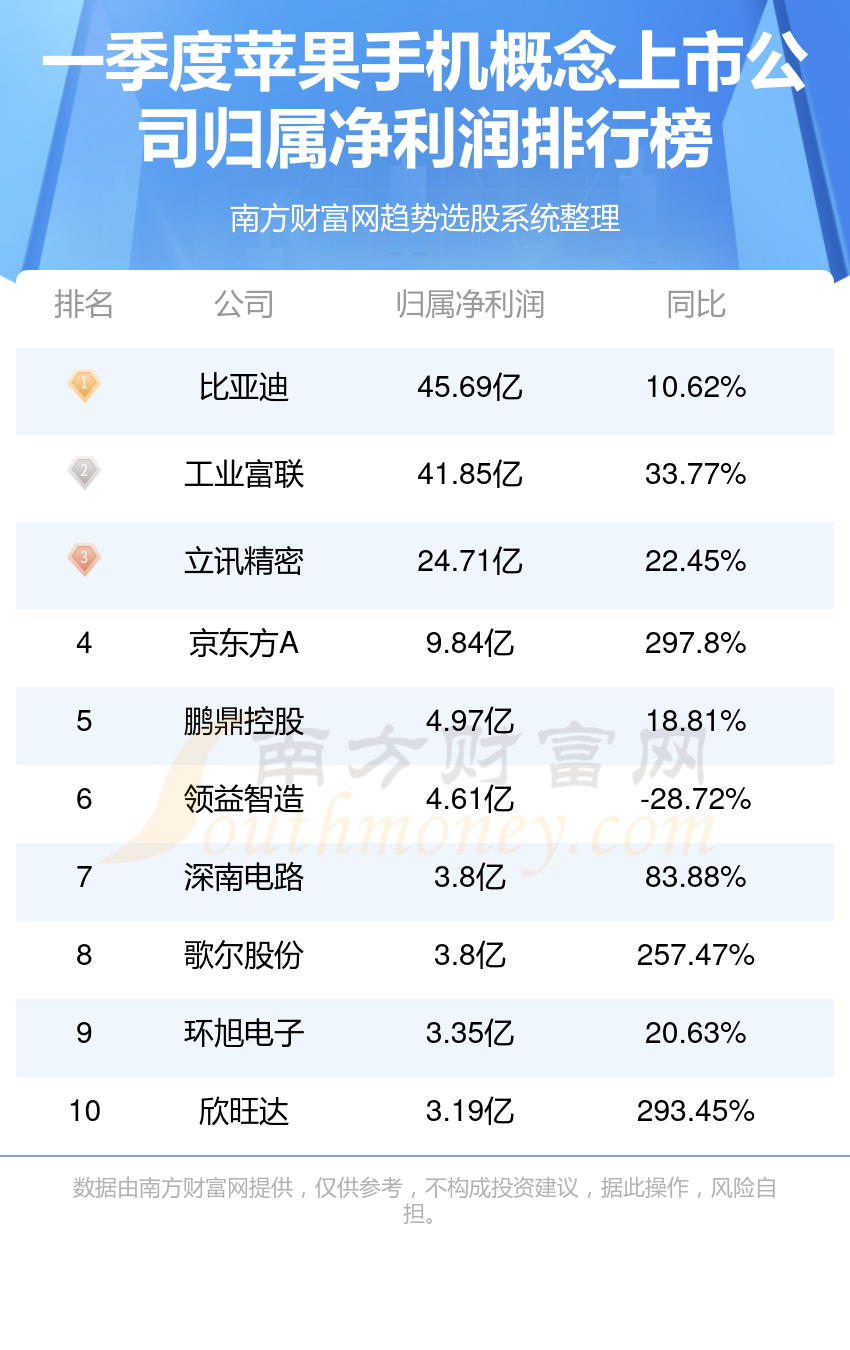Click company name 立讯精密

tap(244, 561)
